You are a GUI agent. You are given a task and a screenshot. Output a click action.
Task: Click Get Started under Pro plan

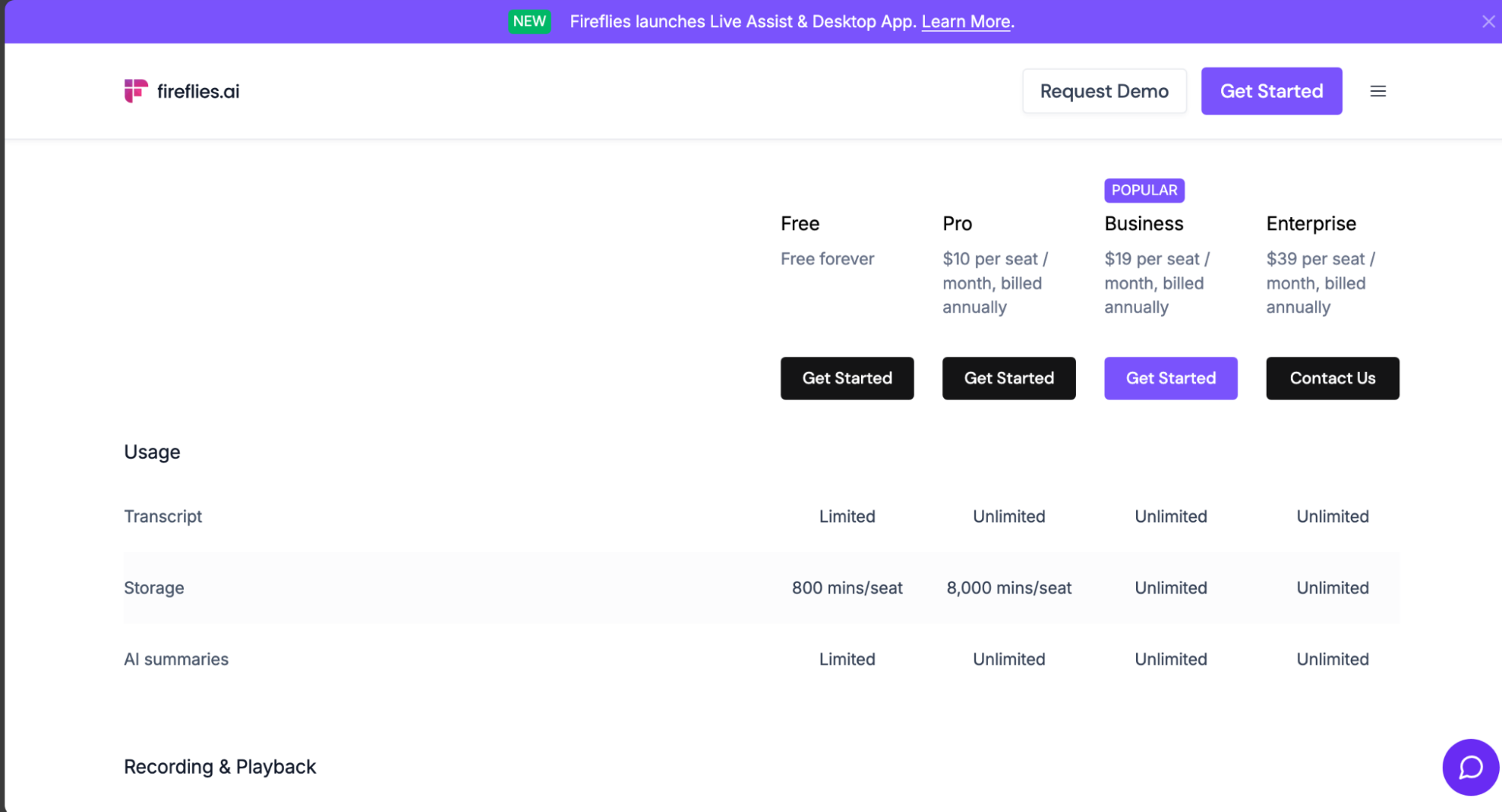coord(1008,379)
